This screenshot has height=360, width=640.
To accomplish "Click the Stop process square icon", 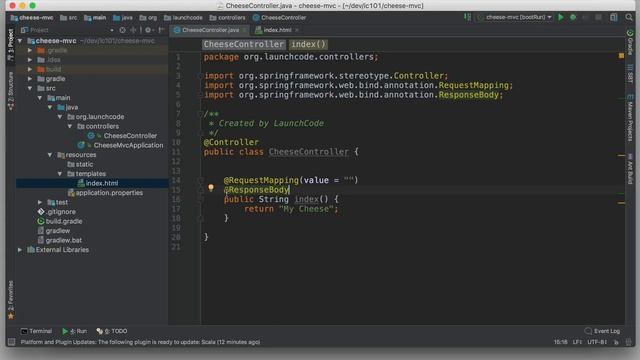I will [598, 17].
